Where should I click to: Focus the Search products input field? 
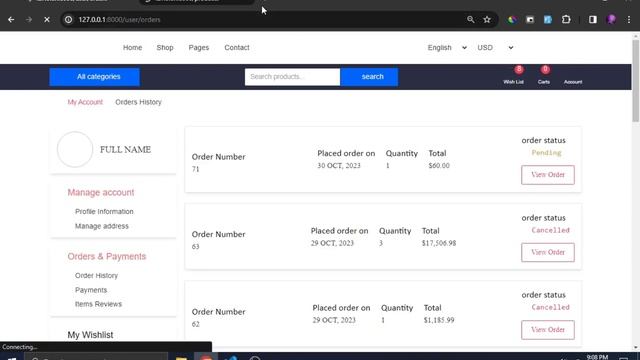[292, 77]
